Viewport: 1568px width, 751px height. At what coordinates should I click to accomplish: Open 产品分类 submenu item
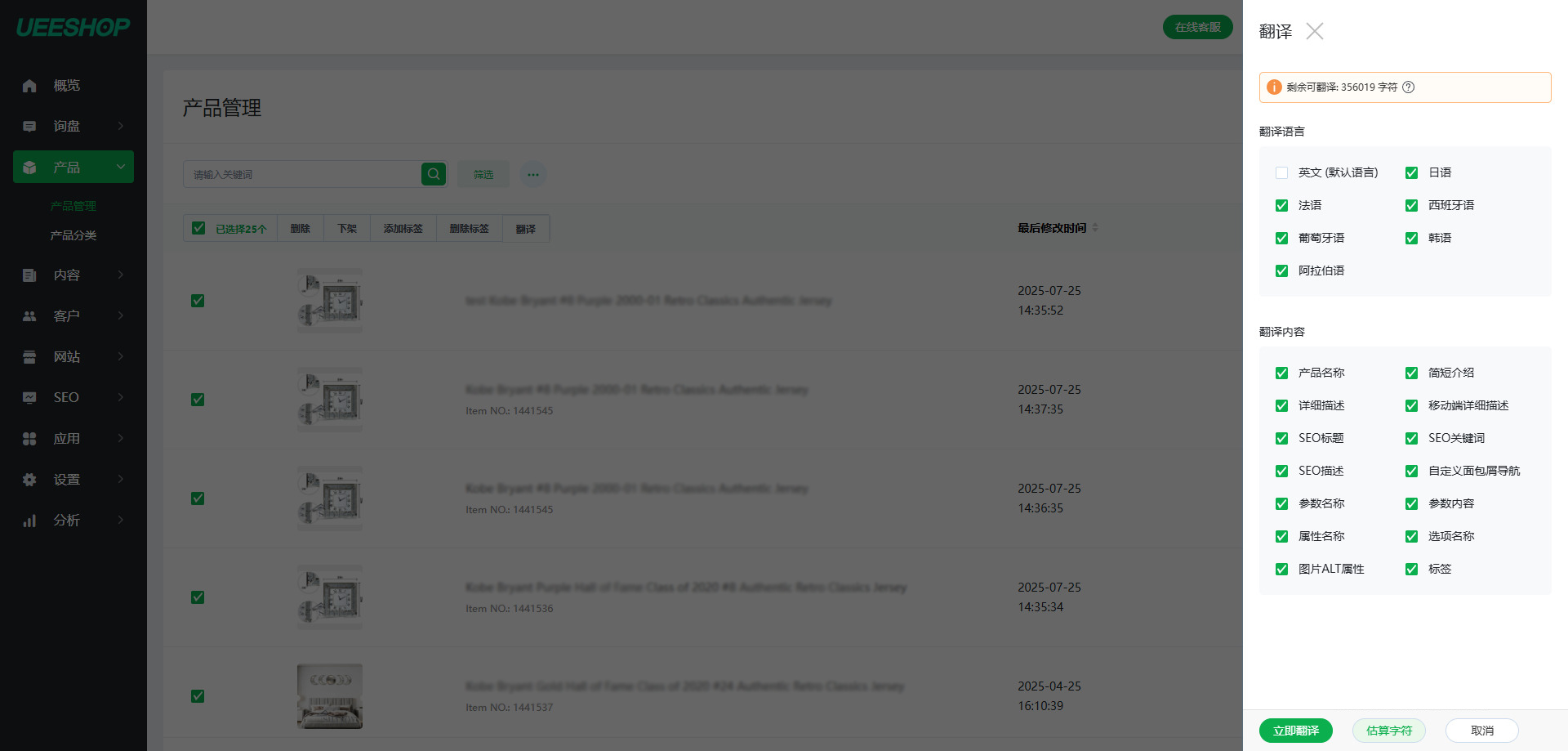coord(73,235)
